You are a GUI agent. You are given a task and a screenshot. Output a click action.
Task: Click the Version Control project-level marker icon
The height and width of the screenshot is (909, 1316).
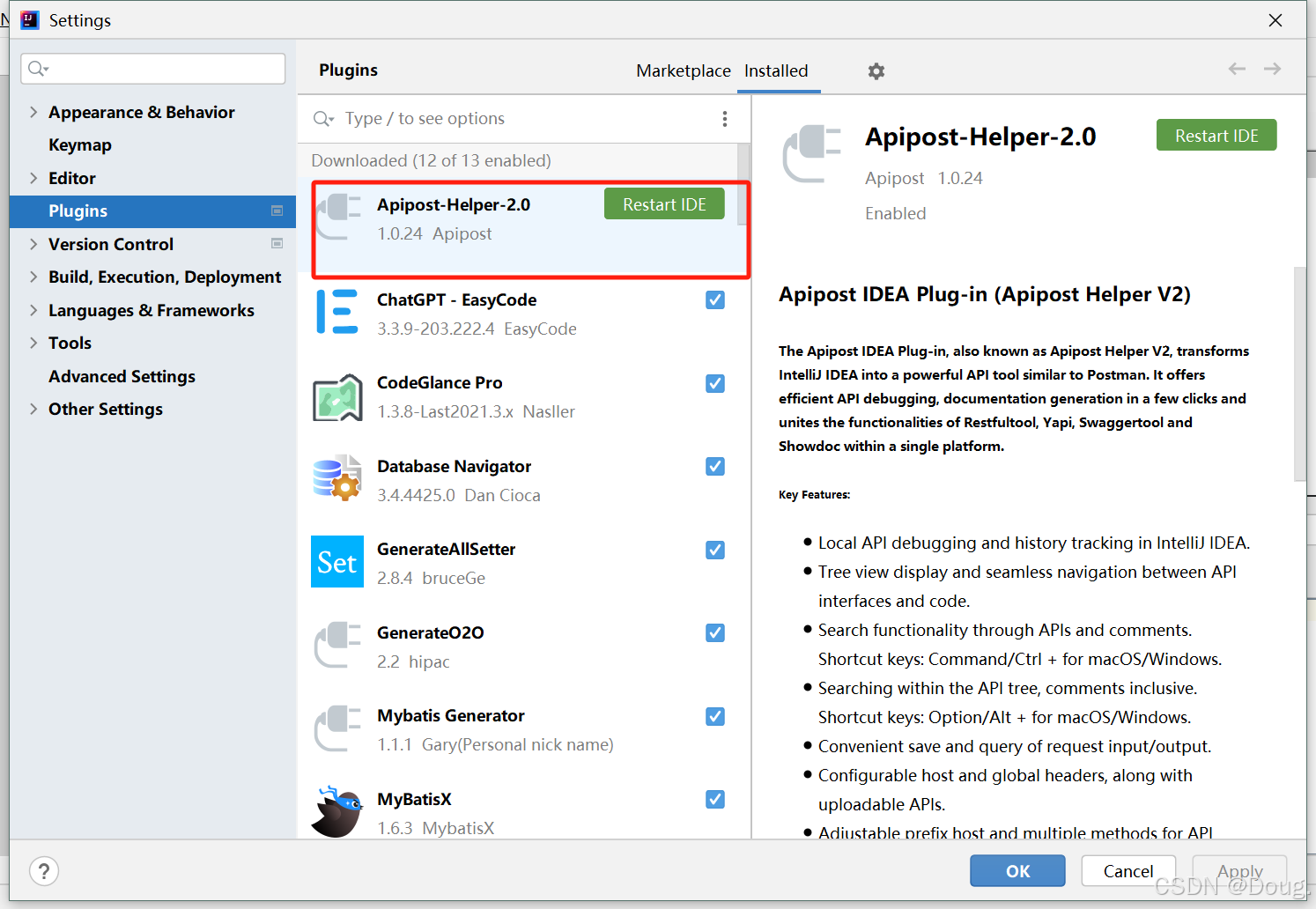[277, 244]
